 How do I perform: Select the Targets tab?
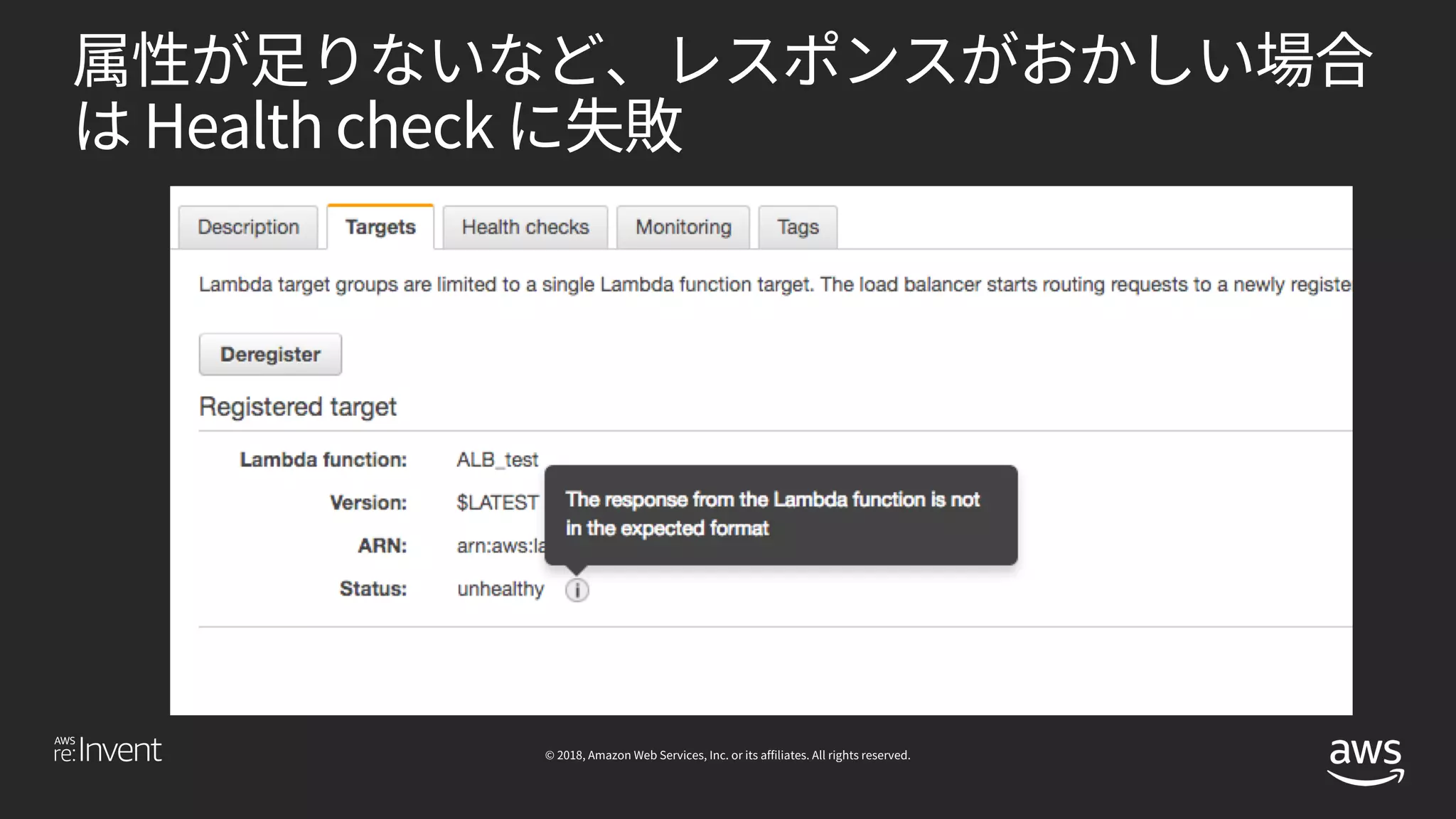click(x=380, y=227)
